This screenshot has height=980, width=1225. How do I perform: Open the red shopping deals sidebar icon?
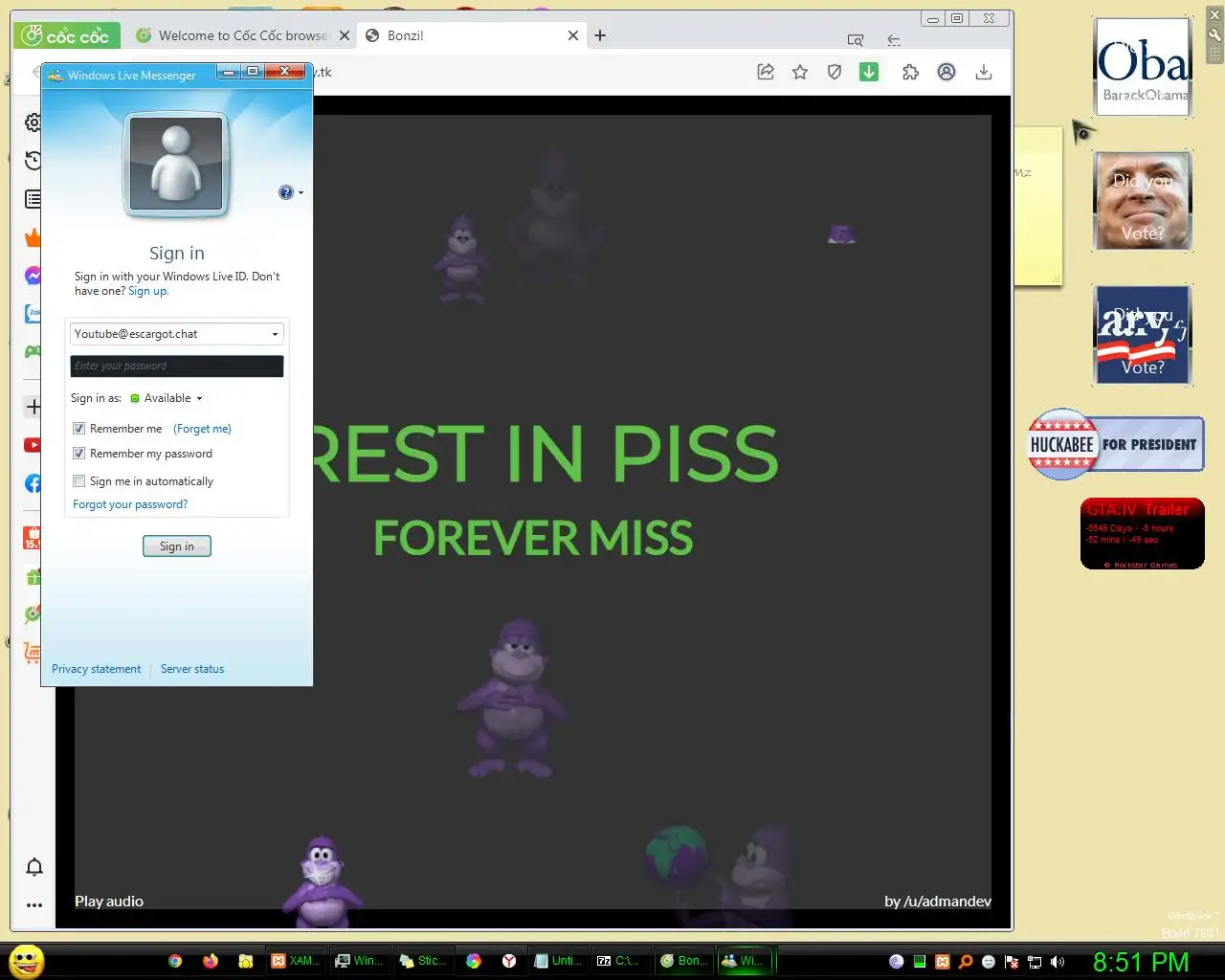(x=33, y=538)
